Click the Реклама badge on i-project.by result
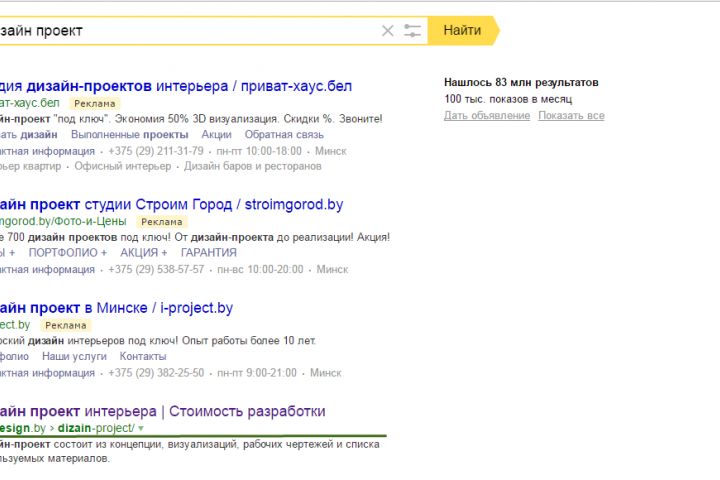This screenshot has width=720, height=480. point(66,325)
